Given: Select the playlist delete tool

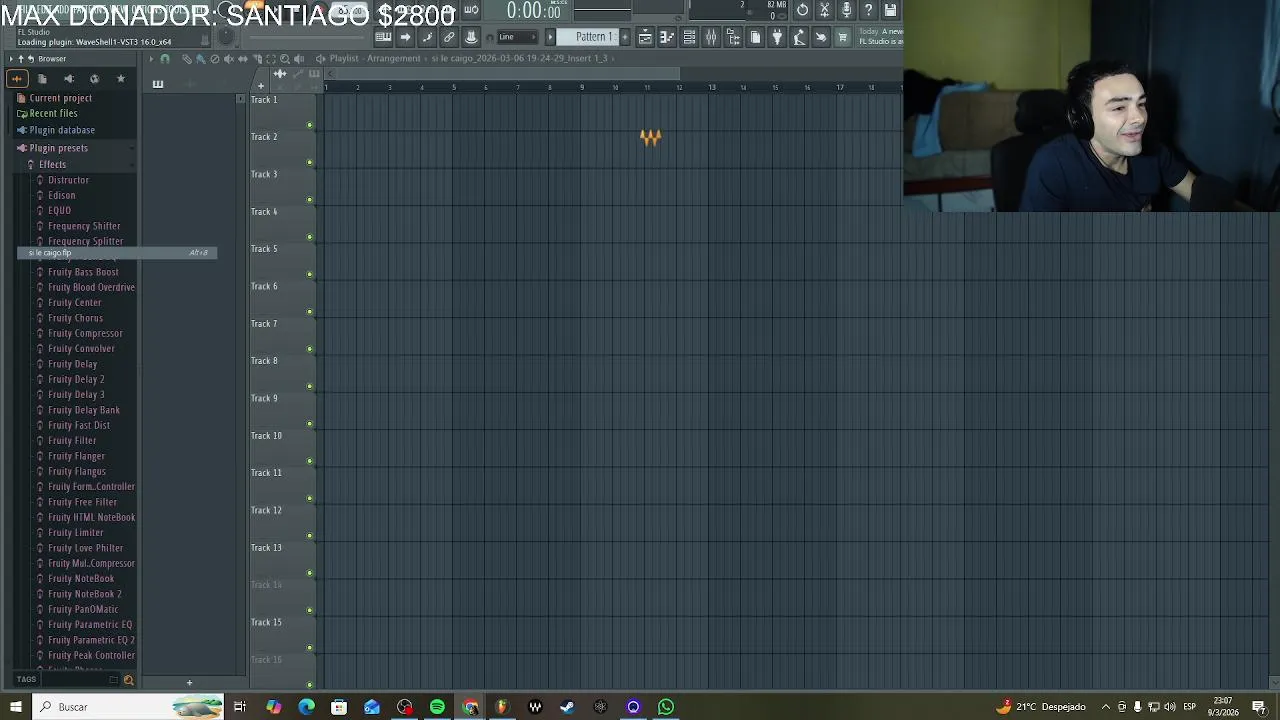Looking at the screenshot, I should (x=214, y=59).
